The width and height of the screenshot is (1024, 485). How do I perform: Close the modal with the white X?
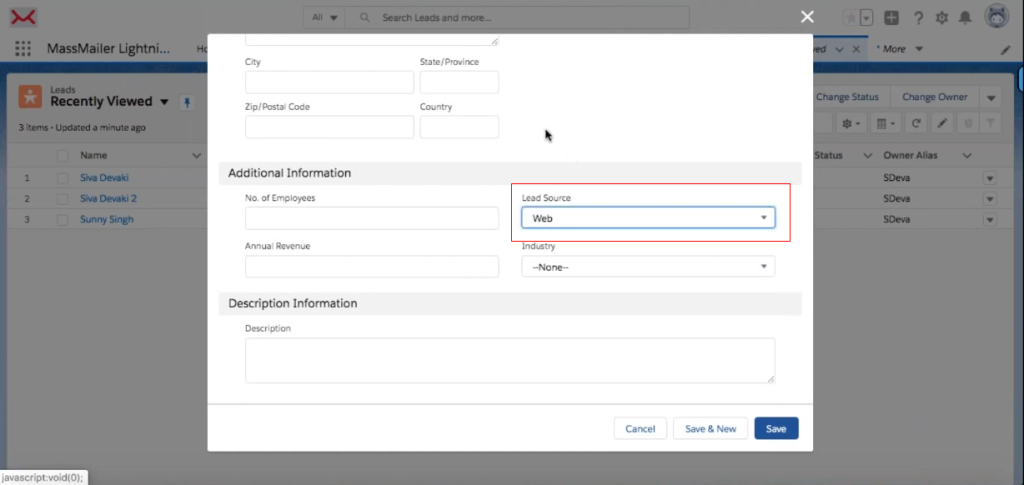807,17
